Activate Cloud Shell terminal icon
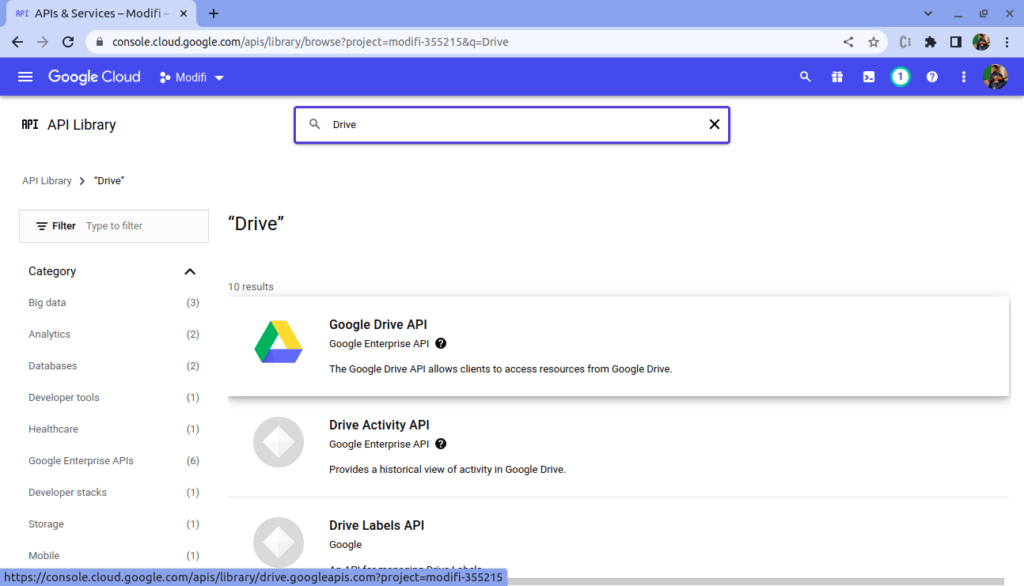 869,77
